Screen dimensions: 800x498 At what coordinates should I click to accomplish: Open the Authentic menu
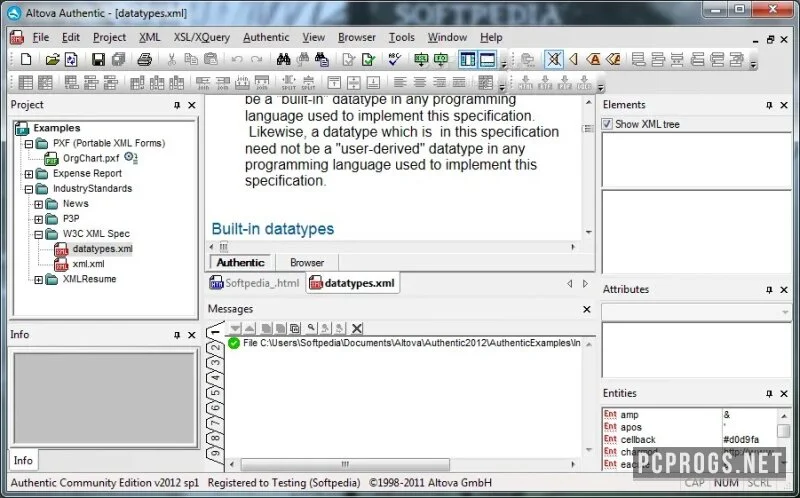pos(266,37)
